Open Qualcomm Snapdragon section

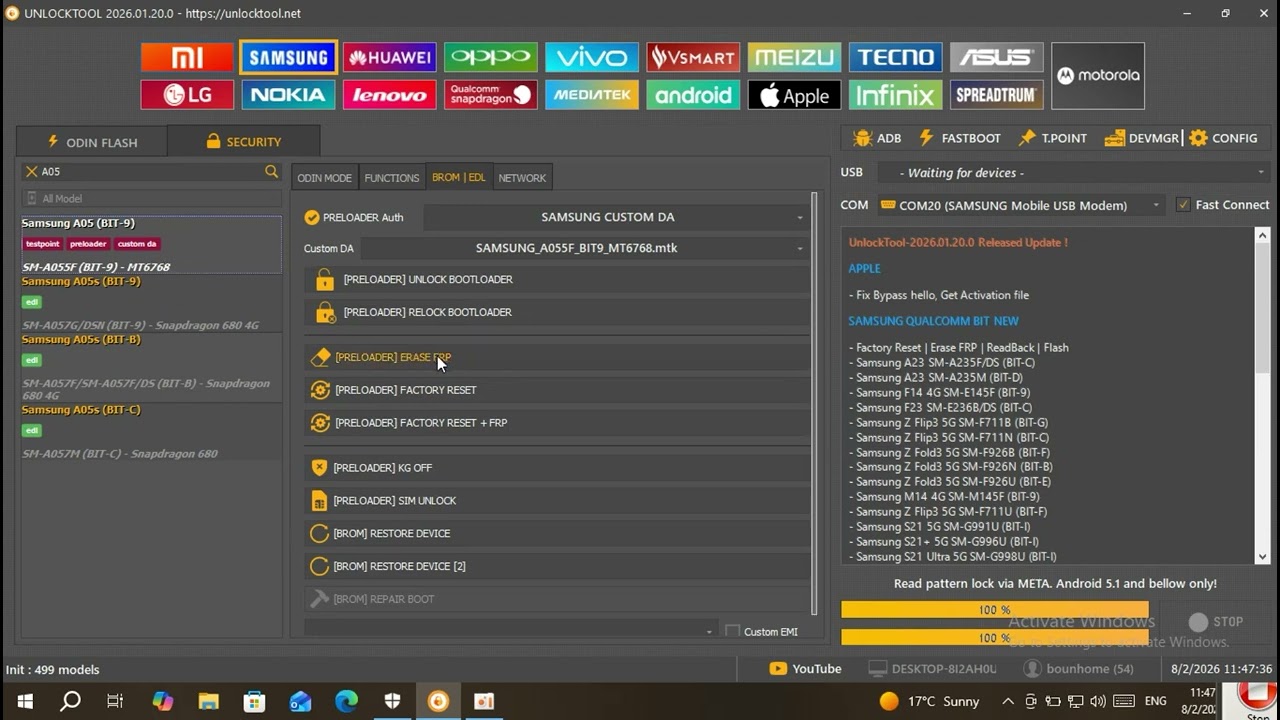(491, 95)
